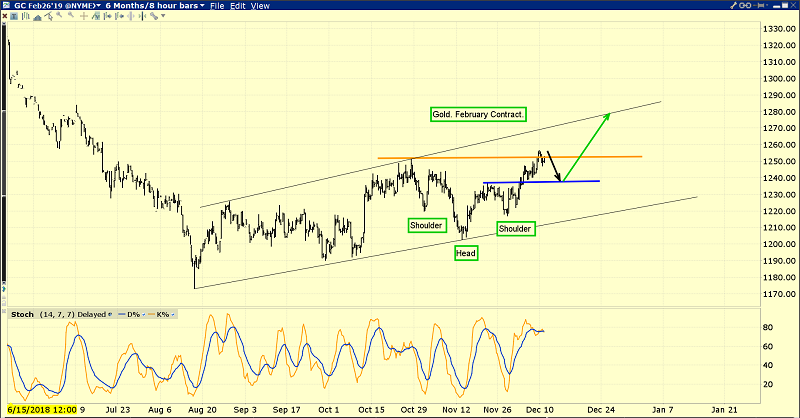Click the mountain/area chart icon

point(37,17)
